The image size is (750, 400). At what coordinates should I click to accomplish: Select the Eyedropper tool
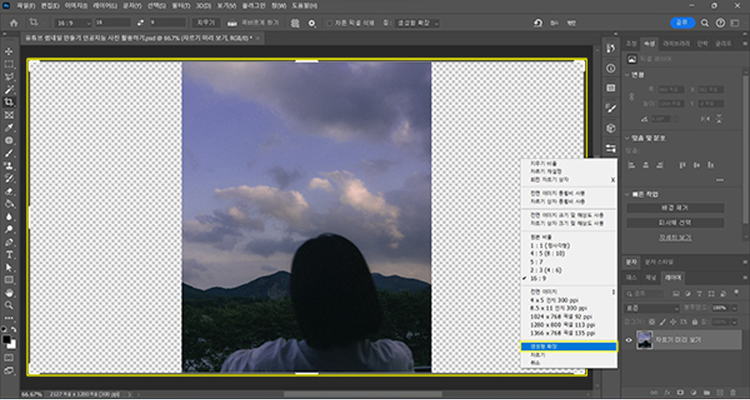point(9,128)
